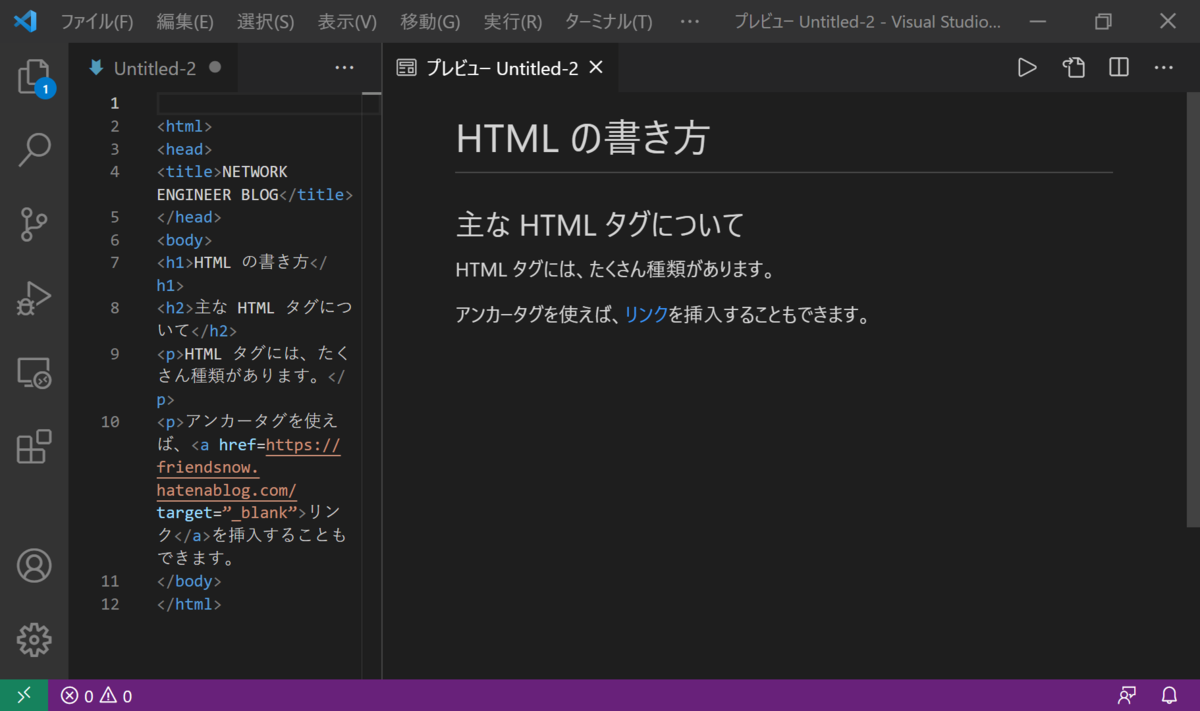Image resolution: width=1200 pixels, height=711 pixels.
Task: Click line number 7 in gutter
Action: [115, 263]
